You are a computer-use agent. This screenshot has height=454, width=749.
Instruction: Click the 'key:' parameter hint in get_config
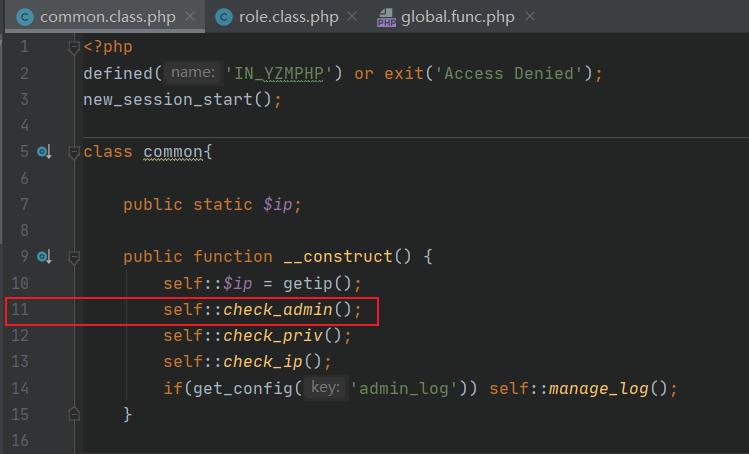(323, 387)
